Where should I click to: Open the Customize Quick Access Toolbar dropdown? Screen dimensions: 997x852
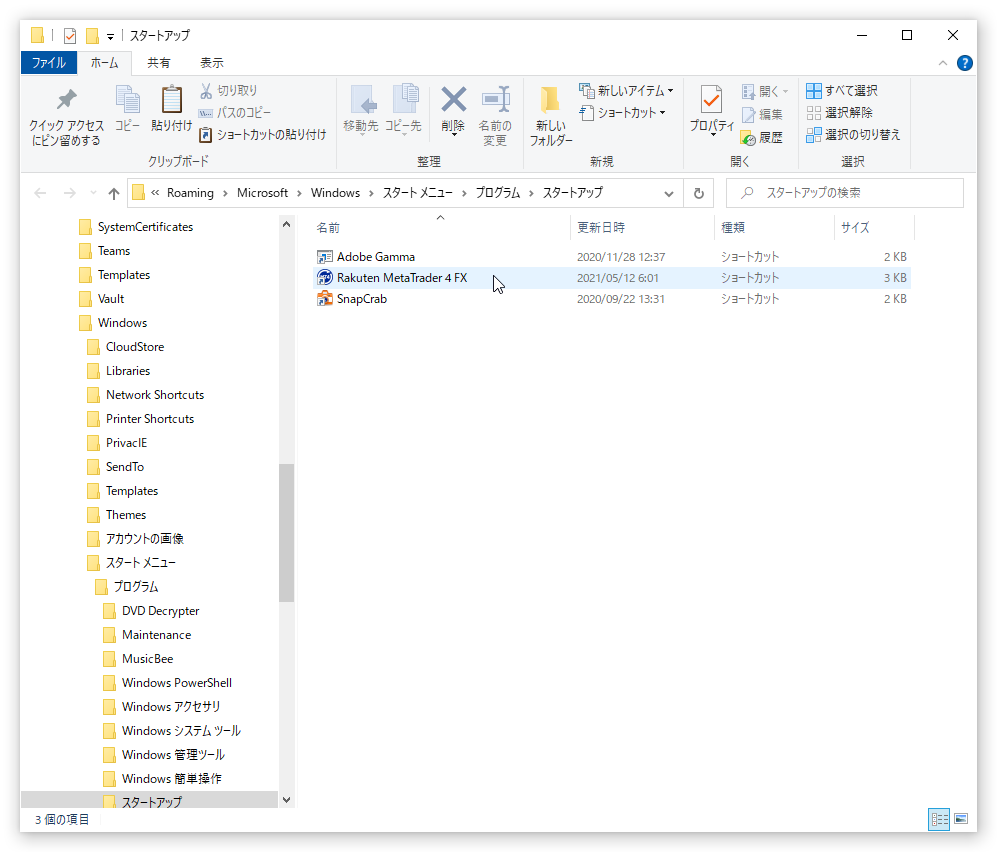click(x=110, y=36)
